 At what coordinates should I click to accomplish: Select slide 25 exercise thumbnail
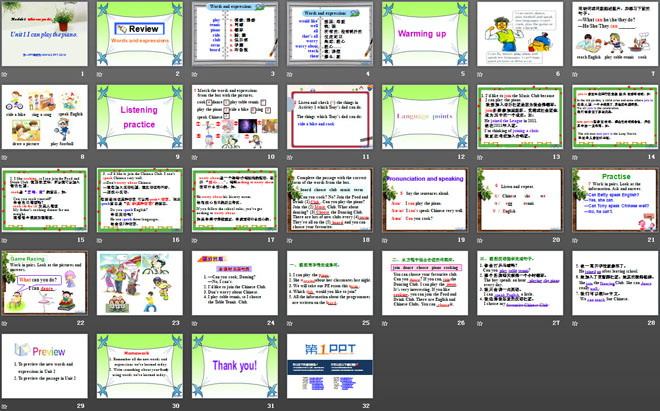330,283
